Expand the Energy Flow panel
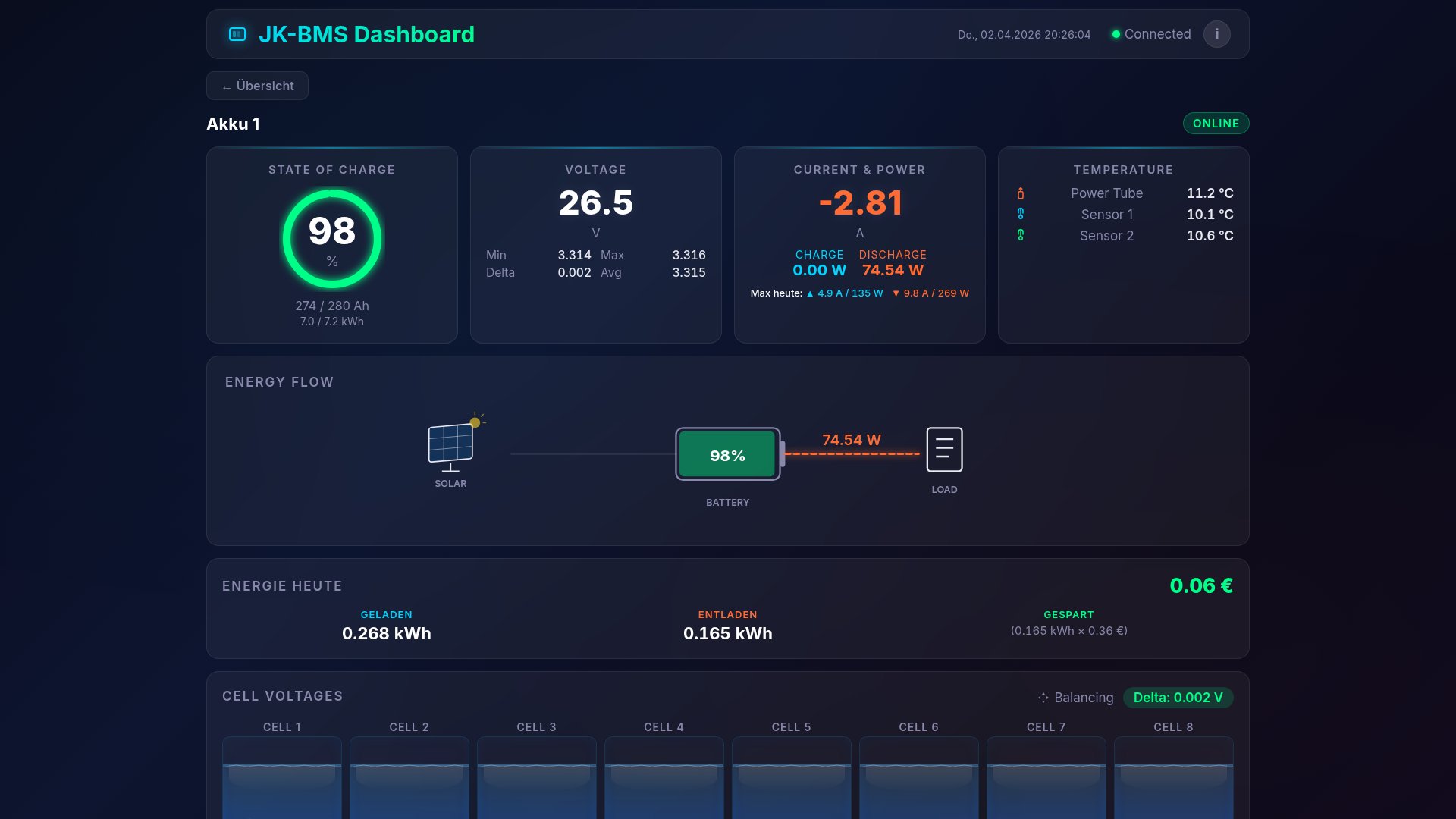 point(279,382)
